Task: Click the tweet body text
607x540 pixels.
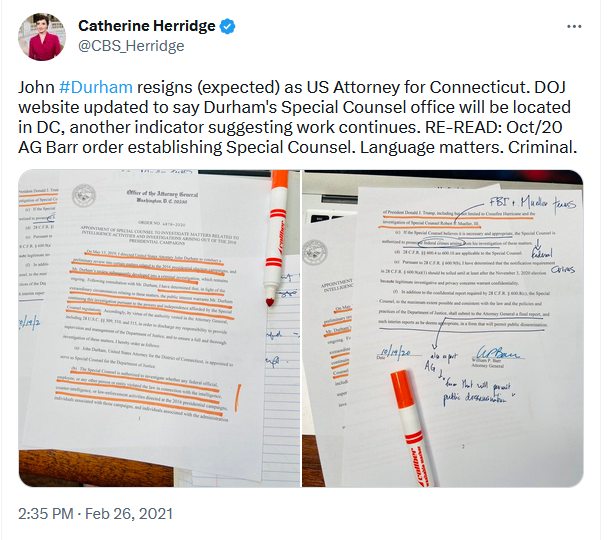Action: (297, 117)
